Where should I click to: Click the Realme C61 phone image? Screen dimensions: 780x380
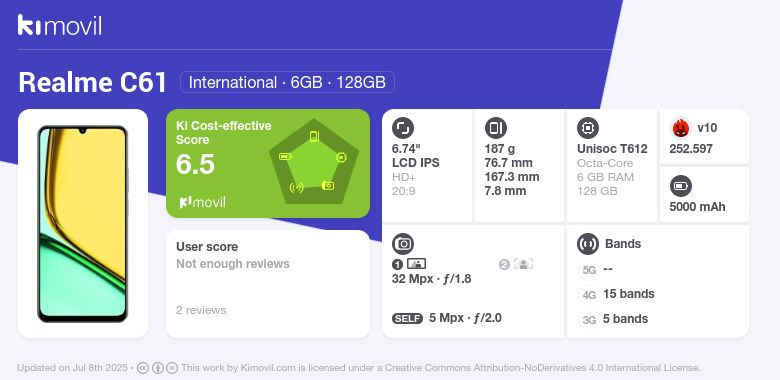click(83, 224)
